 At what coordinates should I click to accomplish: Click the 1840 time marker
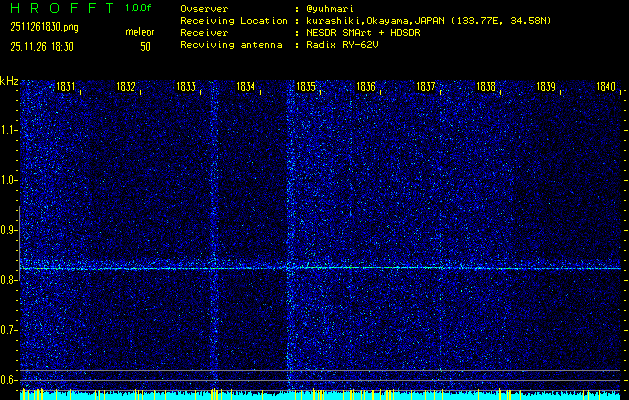coord(606,88)
